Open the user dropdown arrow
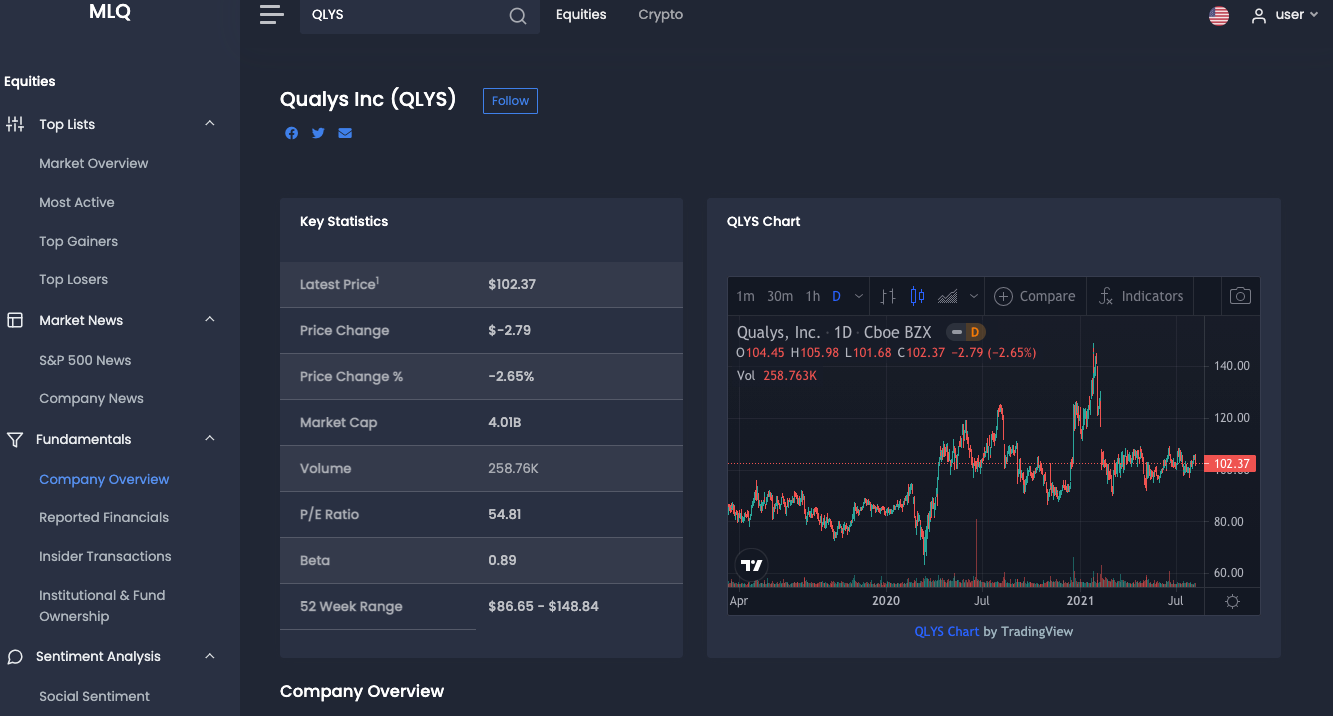Viewport: 1333px width, 716px height. tap(1314, 15)
